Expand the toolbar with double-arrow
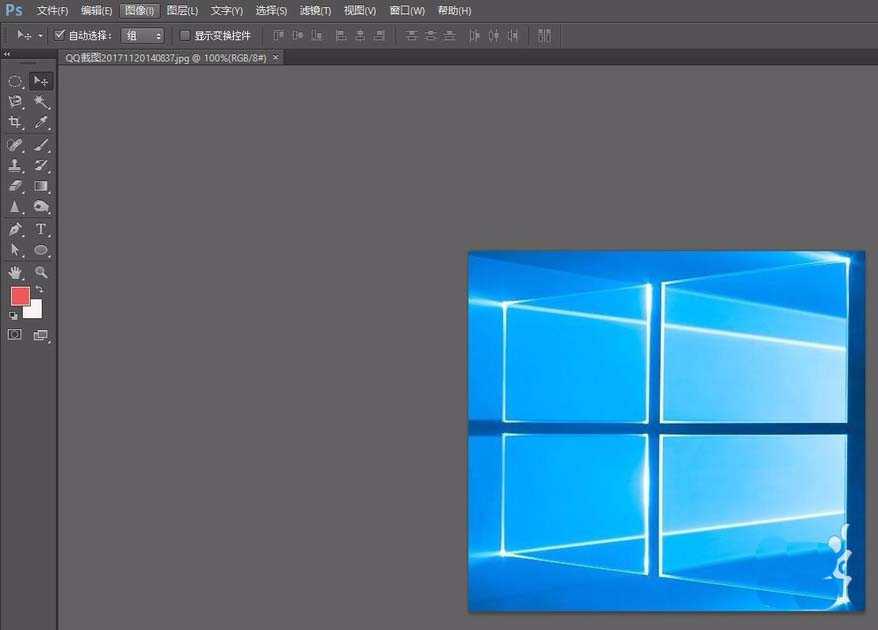 click(7, 54)
